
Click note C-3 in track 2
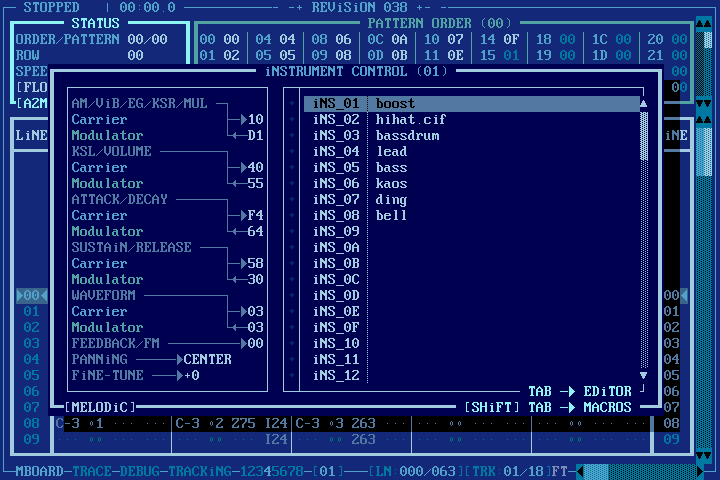click(187, 424)
